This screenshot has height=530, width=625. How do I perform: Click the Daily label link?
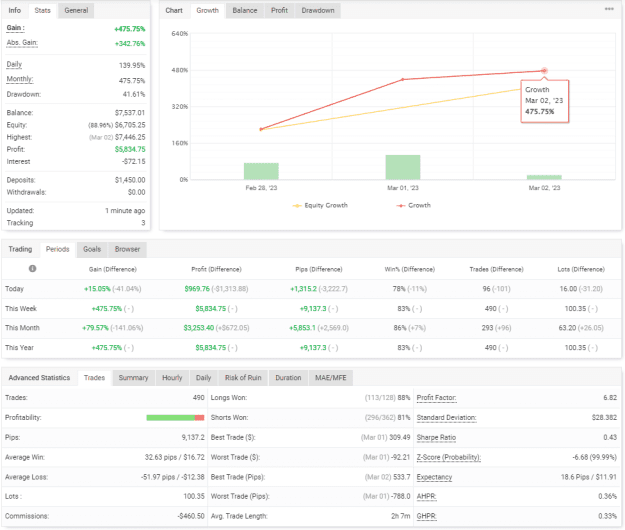pyautogui.click(x=14, y=64)
